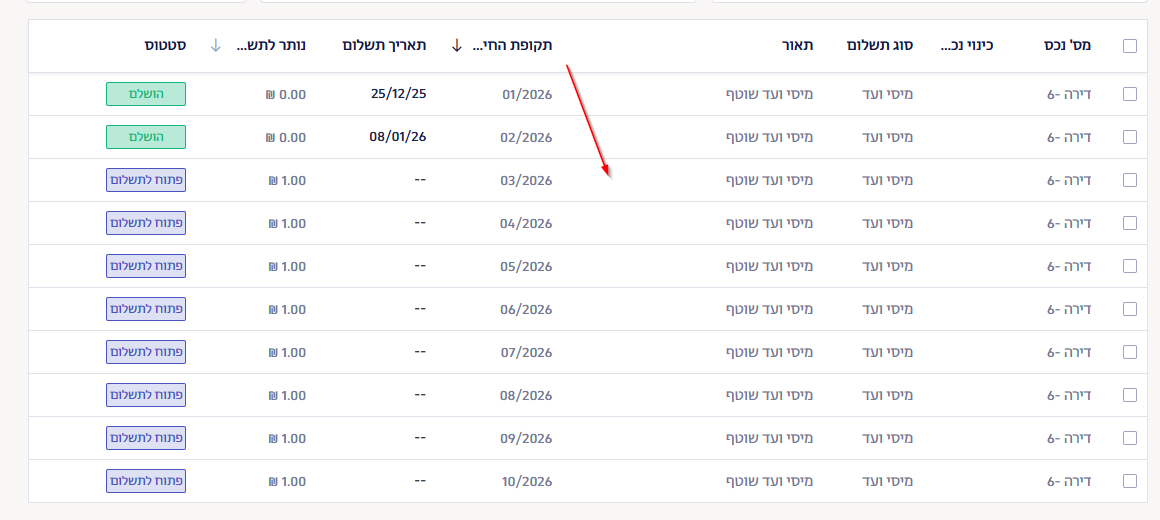Open פתוח לתשלום status for 06/2026
The width and height of the screenshot is (1160, 520).
point(146,309)
